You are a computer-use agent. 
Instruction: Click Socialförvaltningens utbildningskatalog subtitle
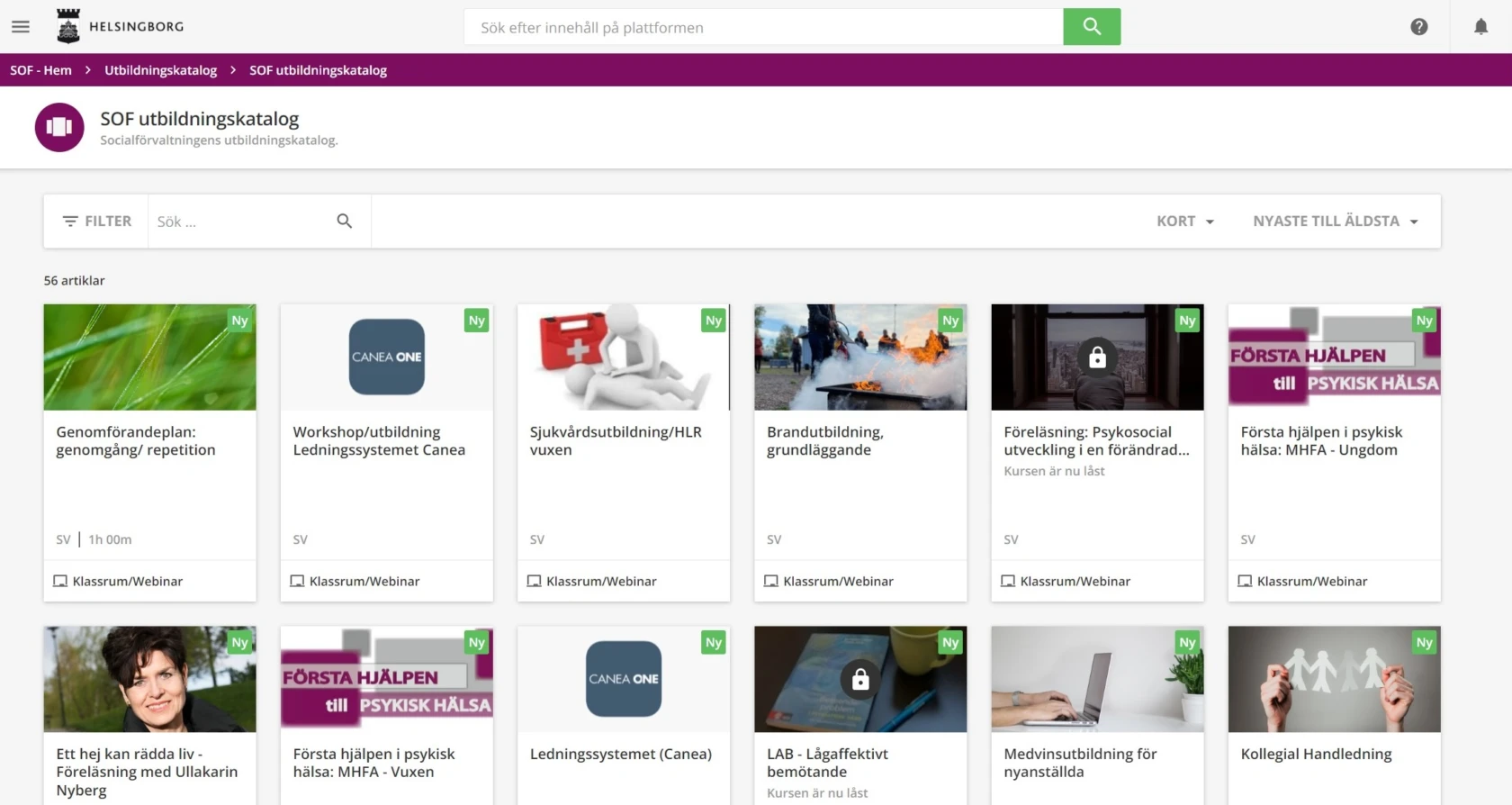(219, 140)
